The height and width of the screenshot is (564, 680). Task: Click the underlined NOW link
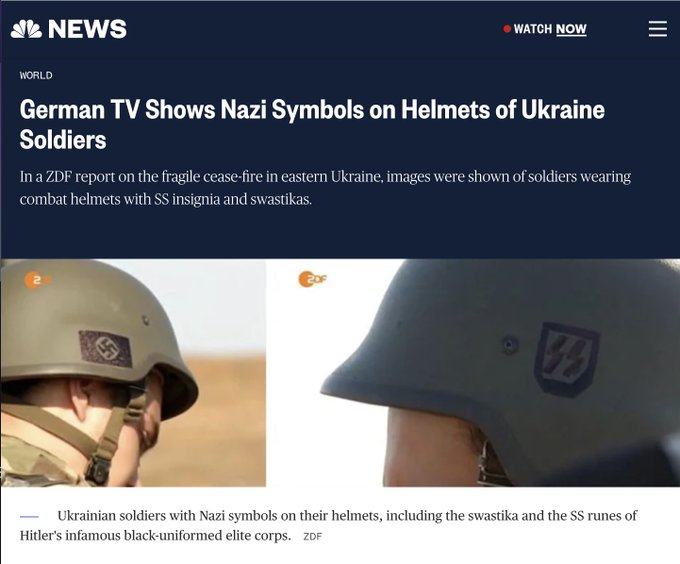click(x=571, y=29)
